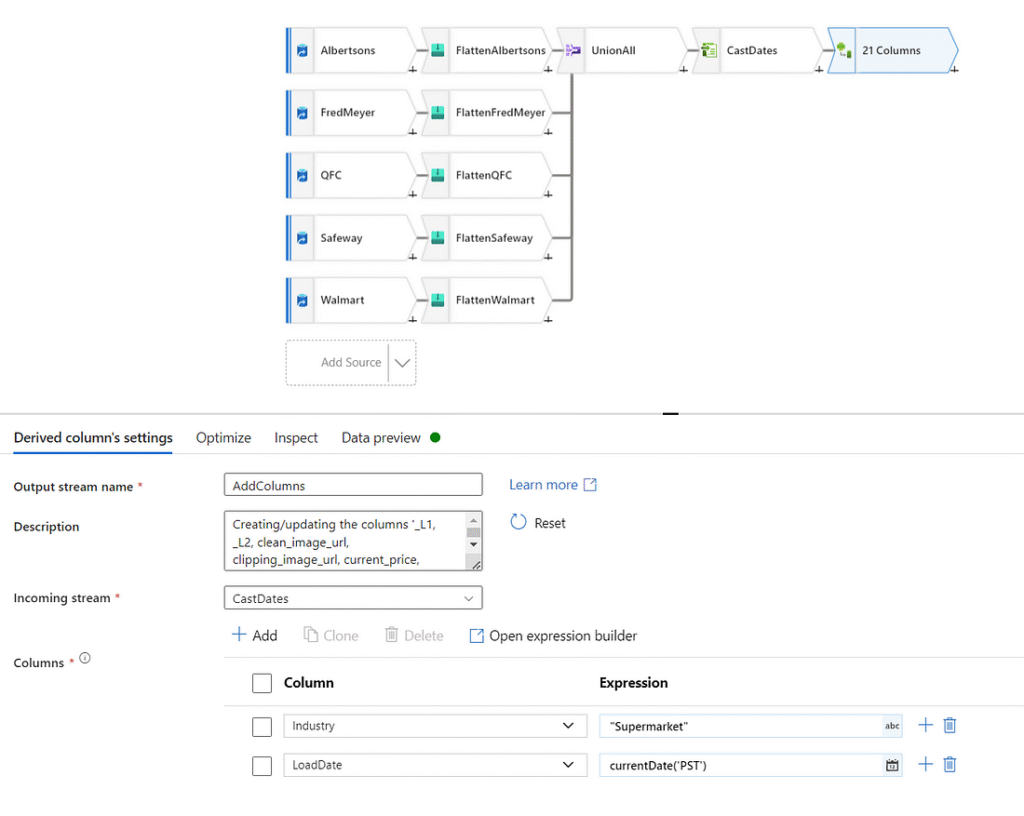This screenshot has width=1024, height=816.
Task: Delete the Industry column row
Action: [x=950, y=725]
